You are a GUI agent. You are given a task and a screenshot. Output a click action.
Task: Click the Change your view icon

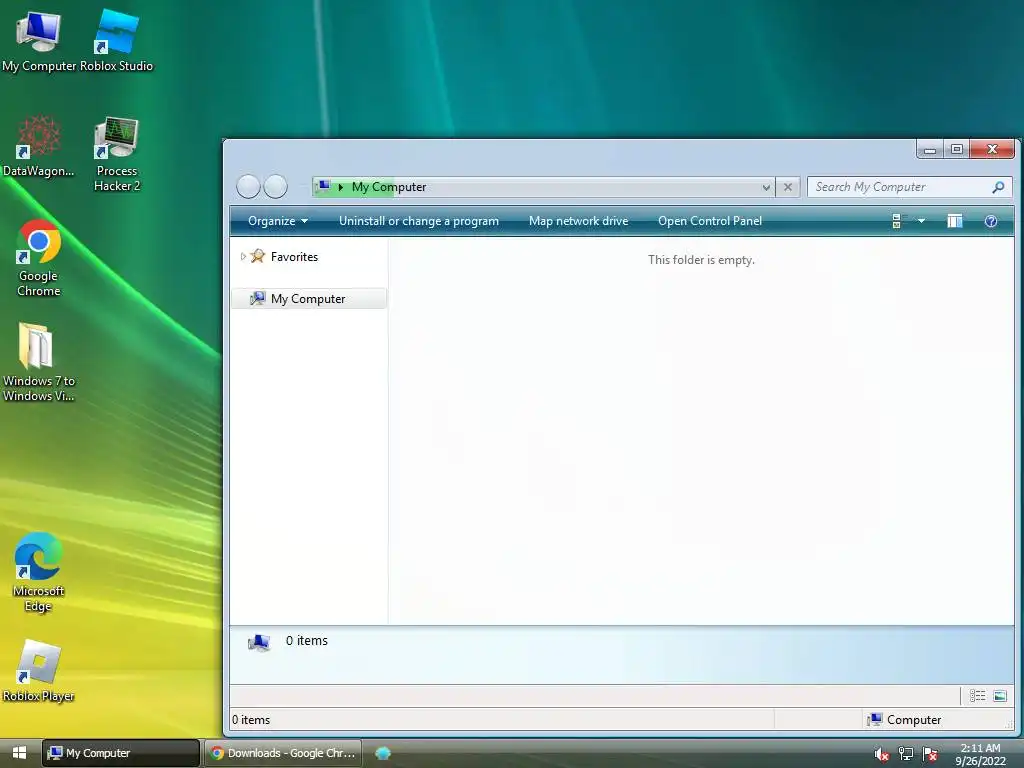[x=898, y=221]
